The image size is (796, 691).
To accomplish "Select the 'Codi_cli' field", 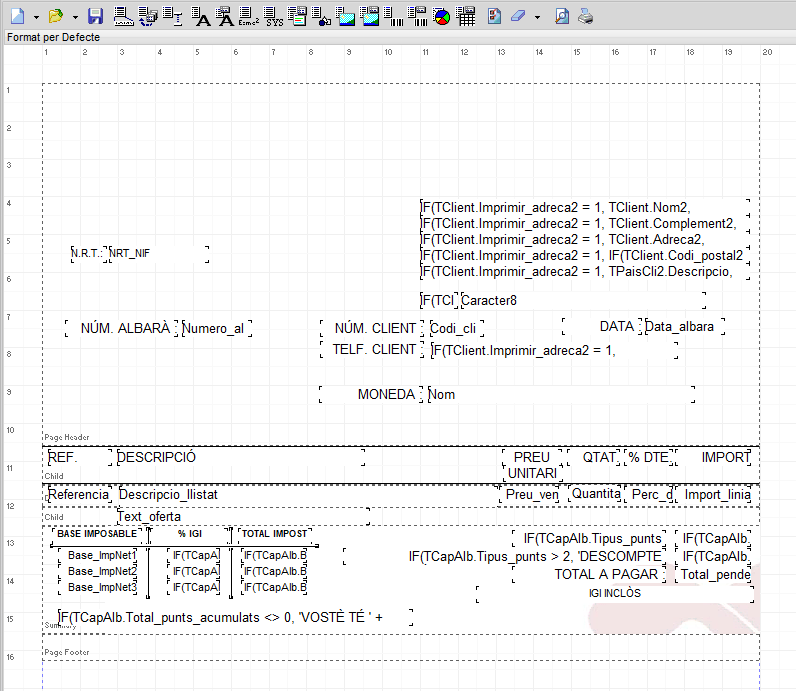I will coord(456,328).
